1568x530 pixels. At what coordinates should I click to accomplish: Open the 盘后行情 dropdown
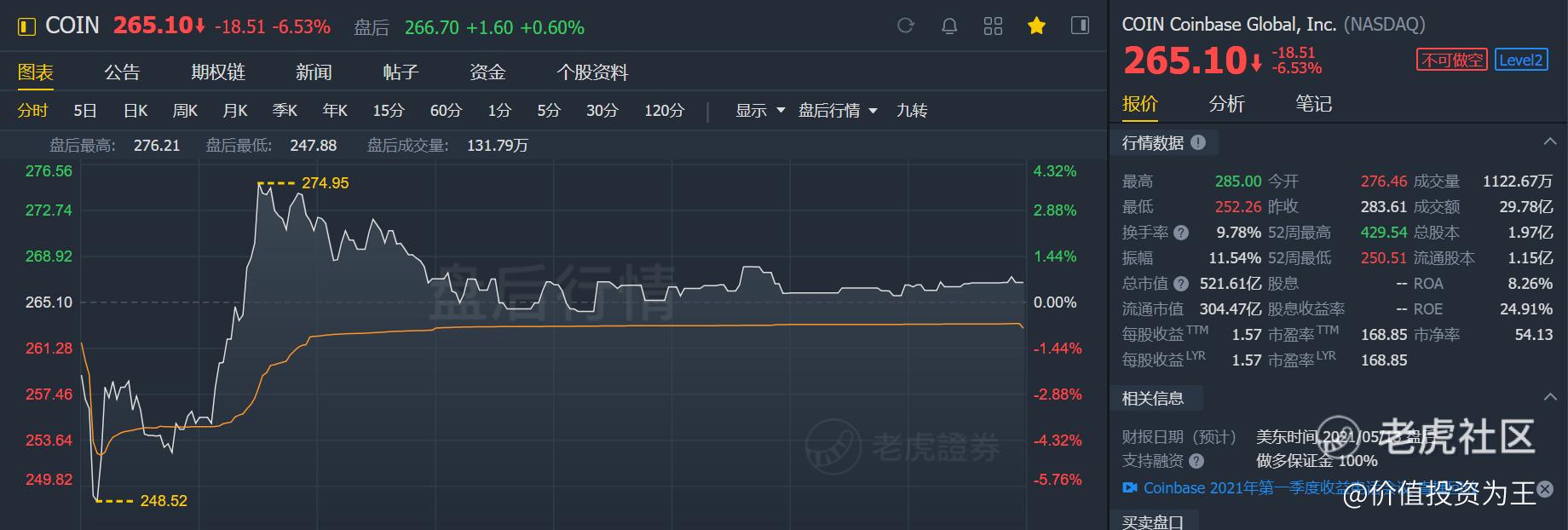click(838, 111)
